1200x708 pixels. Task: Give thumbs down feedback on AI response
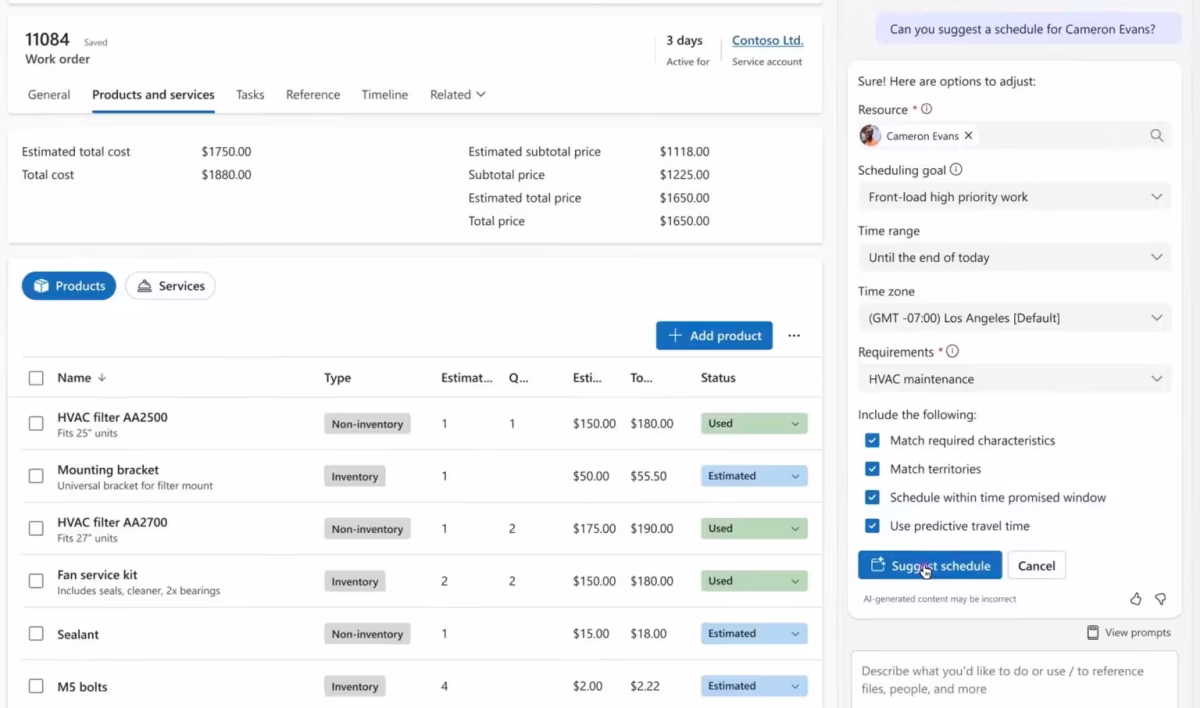[x=1160, y=599]
